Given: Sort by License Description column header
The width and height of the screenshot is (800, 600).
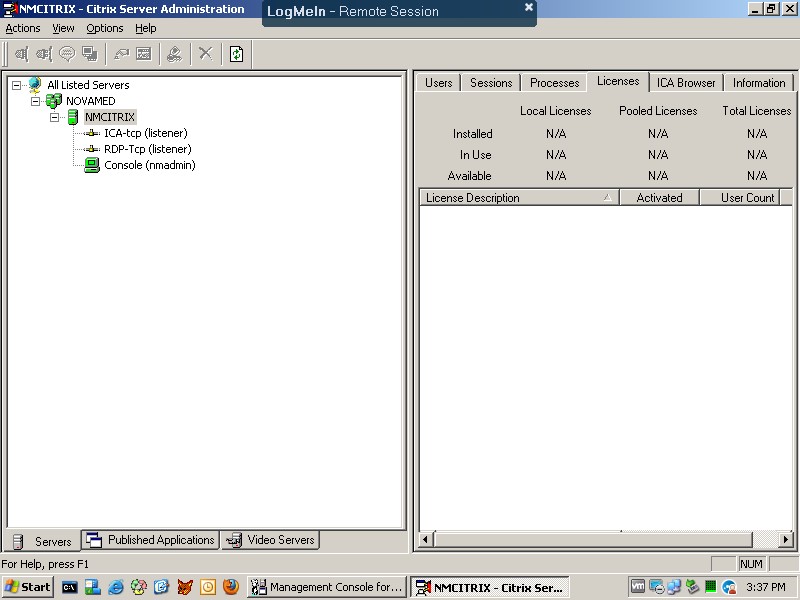Looking at the screenshot, I should [x=519, y=197].
